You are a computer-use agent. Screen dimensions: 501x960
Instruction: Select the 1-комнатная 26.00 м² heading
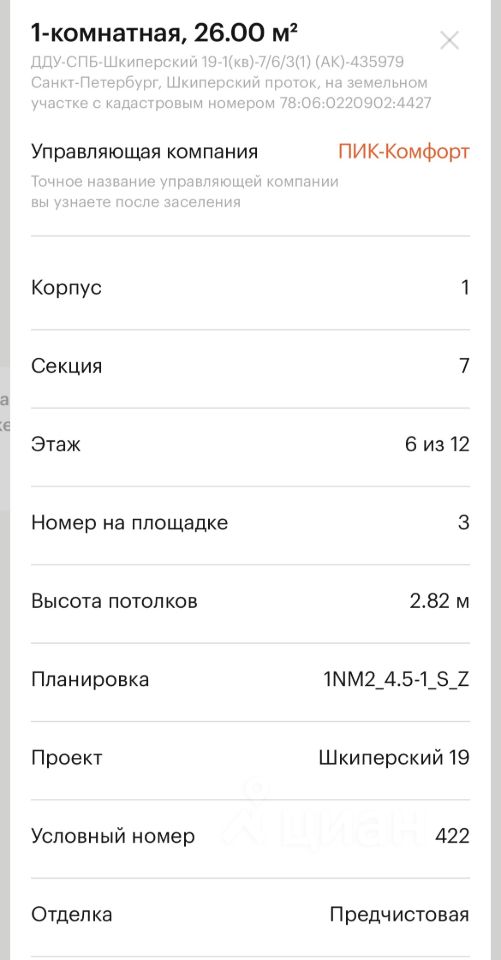tap(165, 34)
